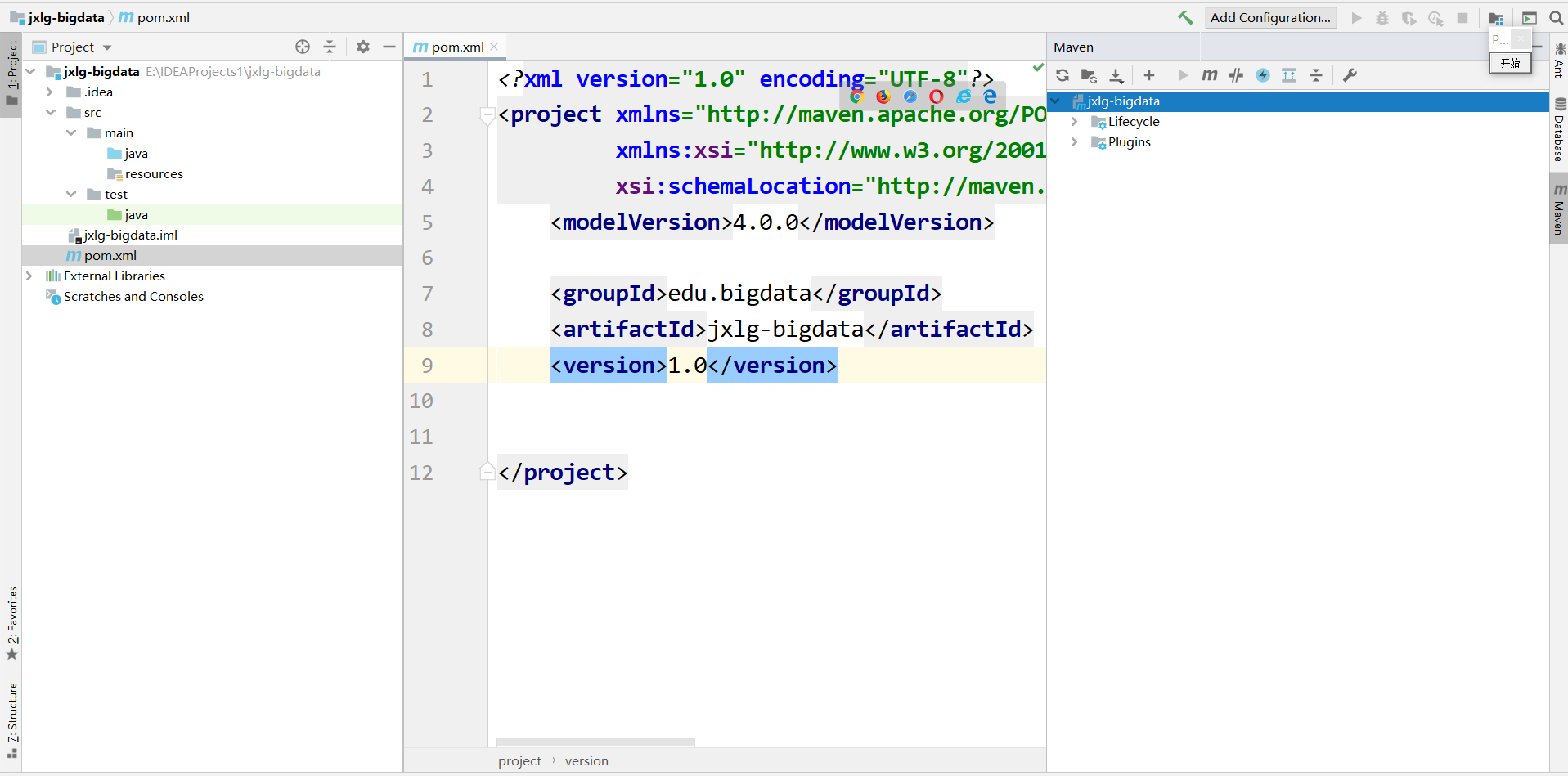Click the Profiler run icon
The height and width of the screenshot is (776, 1568).
click(1435, 17)
